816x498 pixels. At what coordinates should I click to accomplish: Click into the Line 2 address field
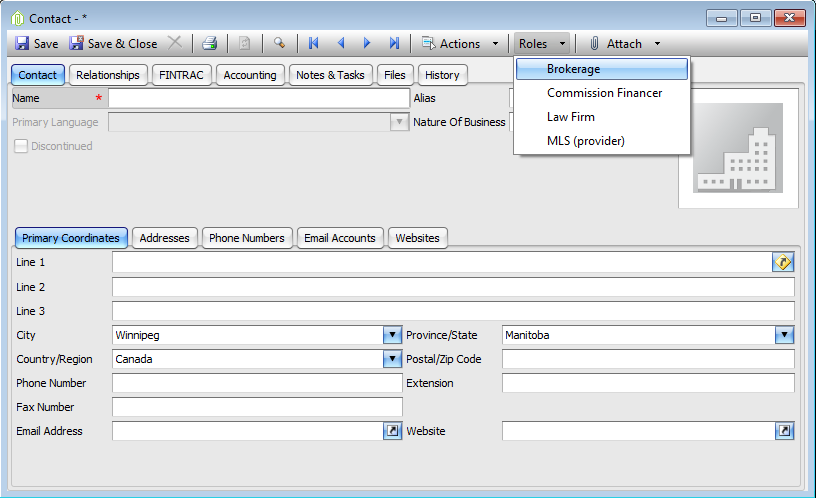[453, 287]
